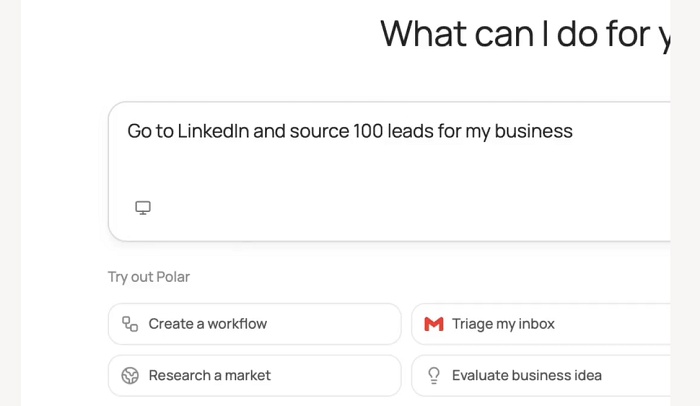
Task: Click the lightbulb icon beside Evaluate business idea
Action: pos(434,376)
